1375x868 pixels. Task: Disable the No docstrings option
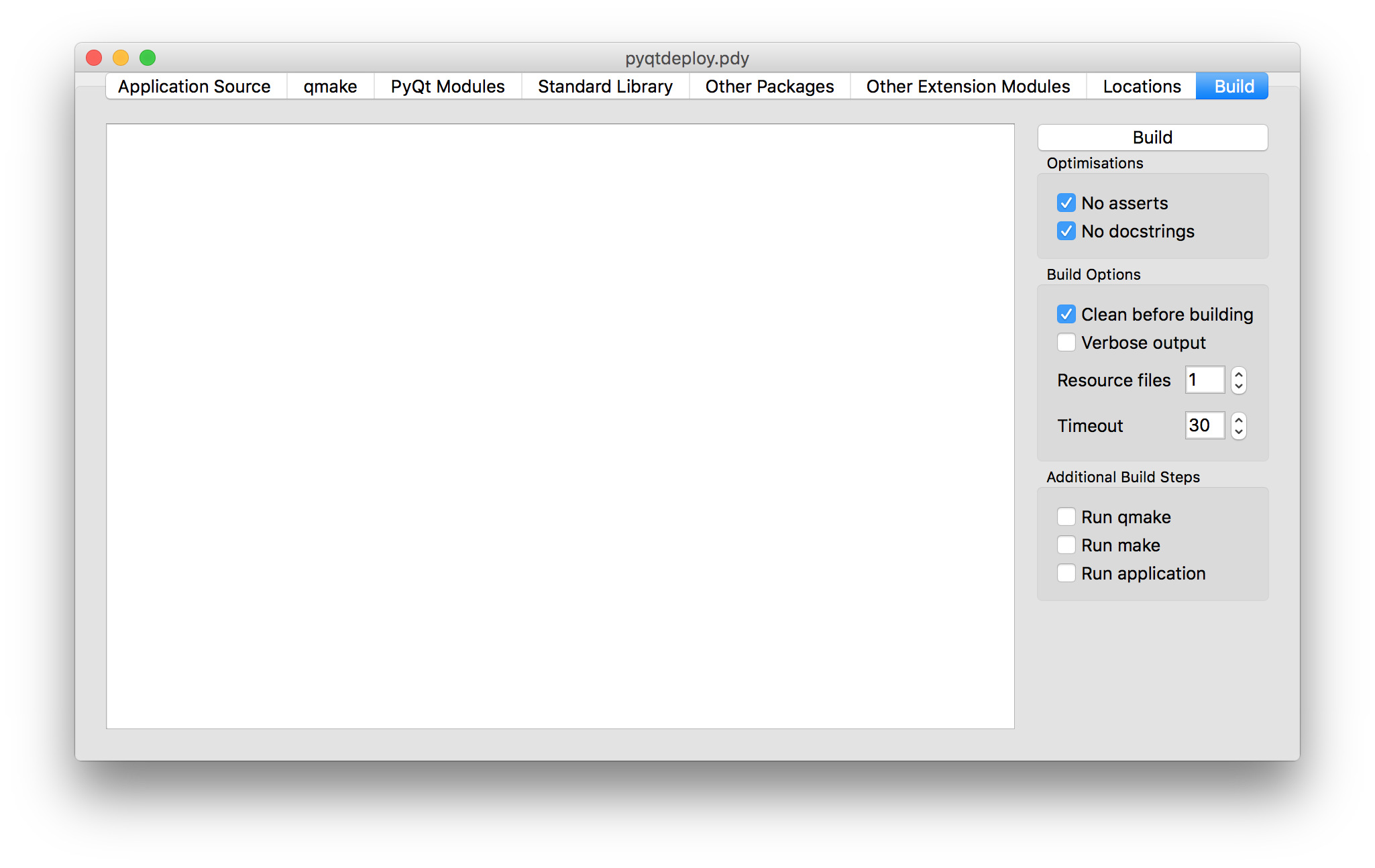1066,231
